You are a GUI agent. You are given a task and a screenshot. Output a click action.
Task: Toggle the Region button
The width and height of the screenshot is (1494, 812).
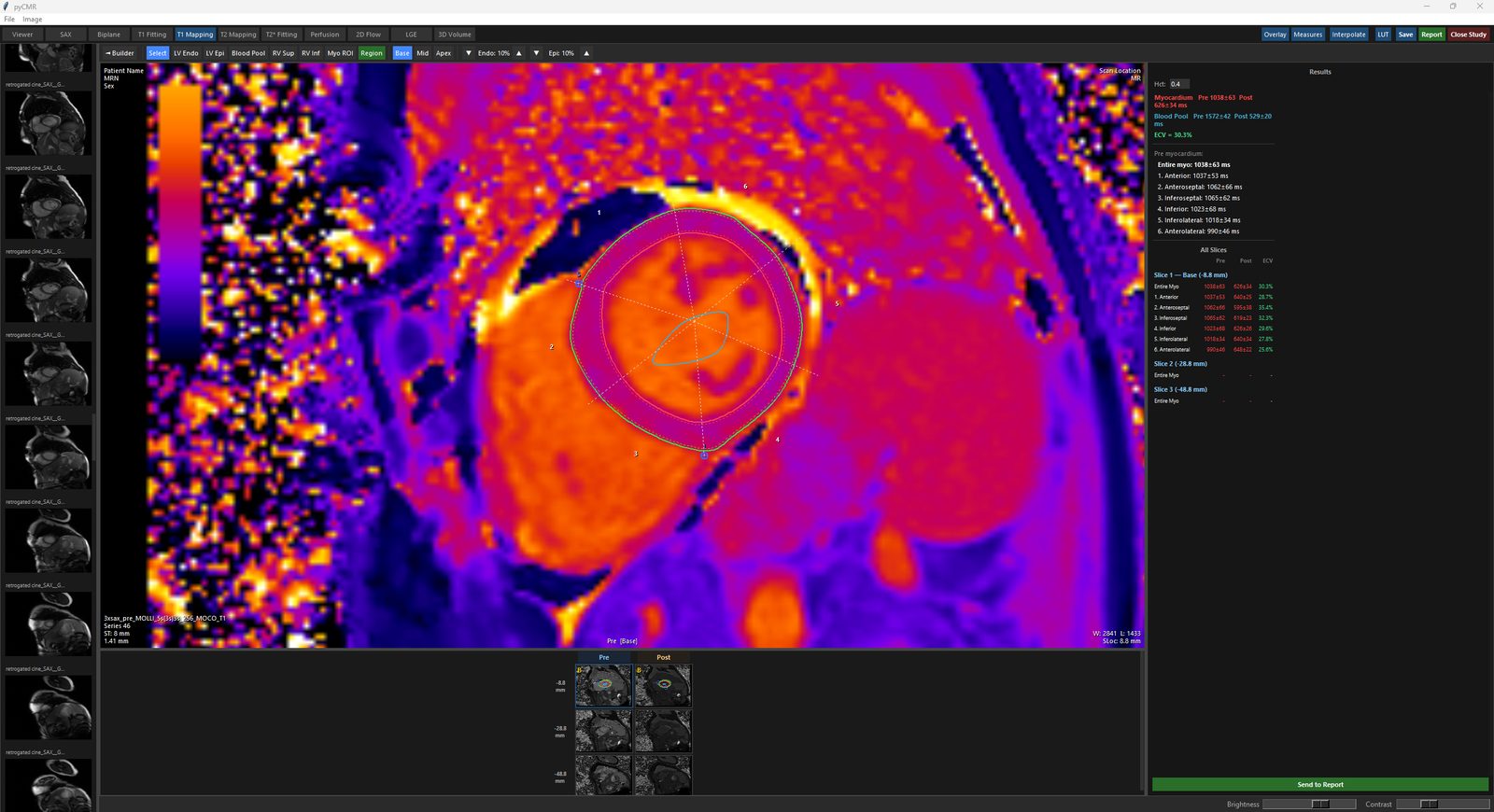[372, 53]
